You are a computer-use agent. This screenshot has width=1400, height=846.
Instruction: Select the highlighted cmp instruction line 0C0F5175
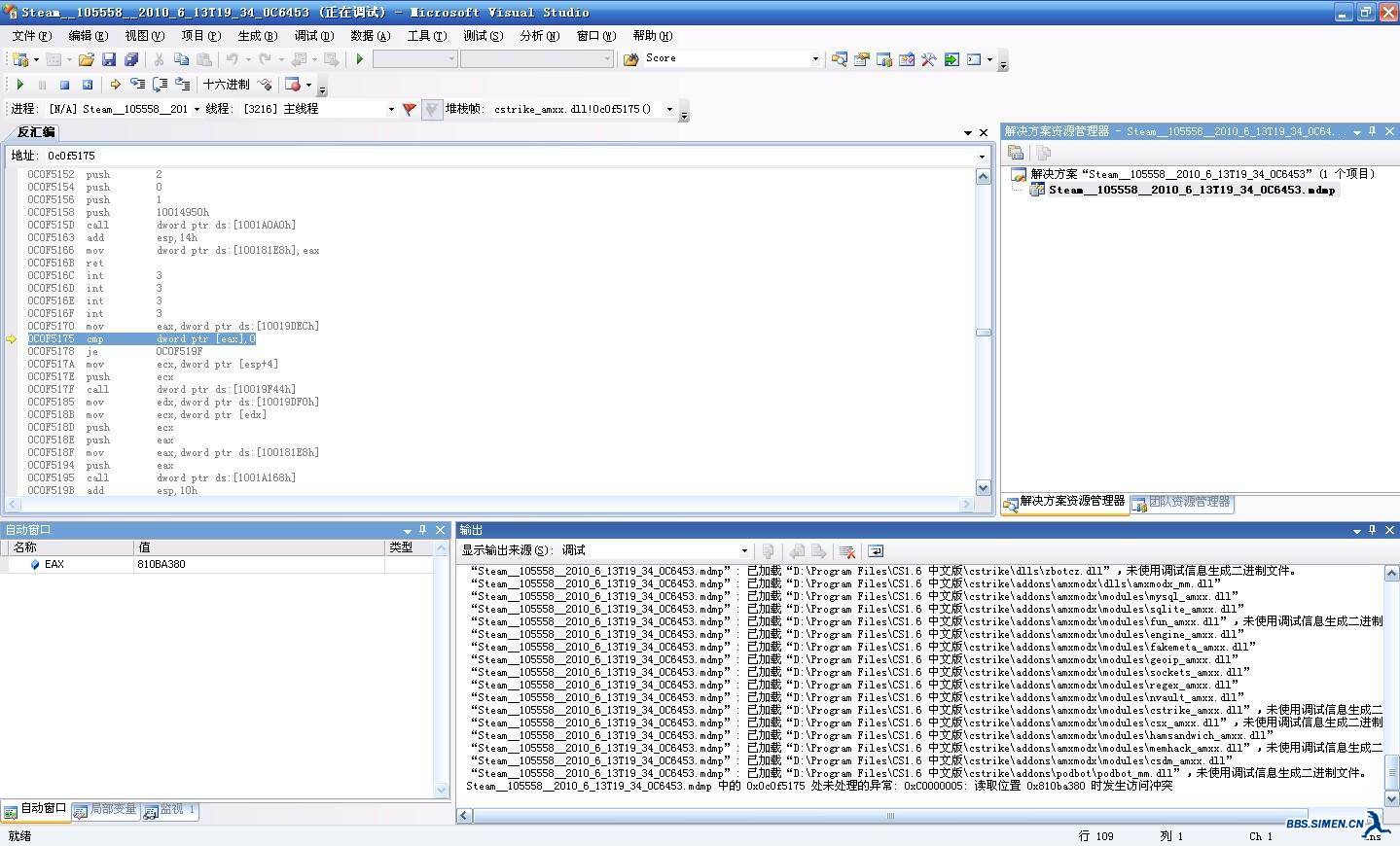pyautogui.click(x=141, y=339)
